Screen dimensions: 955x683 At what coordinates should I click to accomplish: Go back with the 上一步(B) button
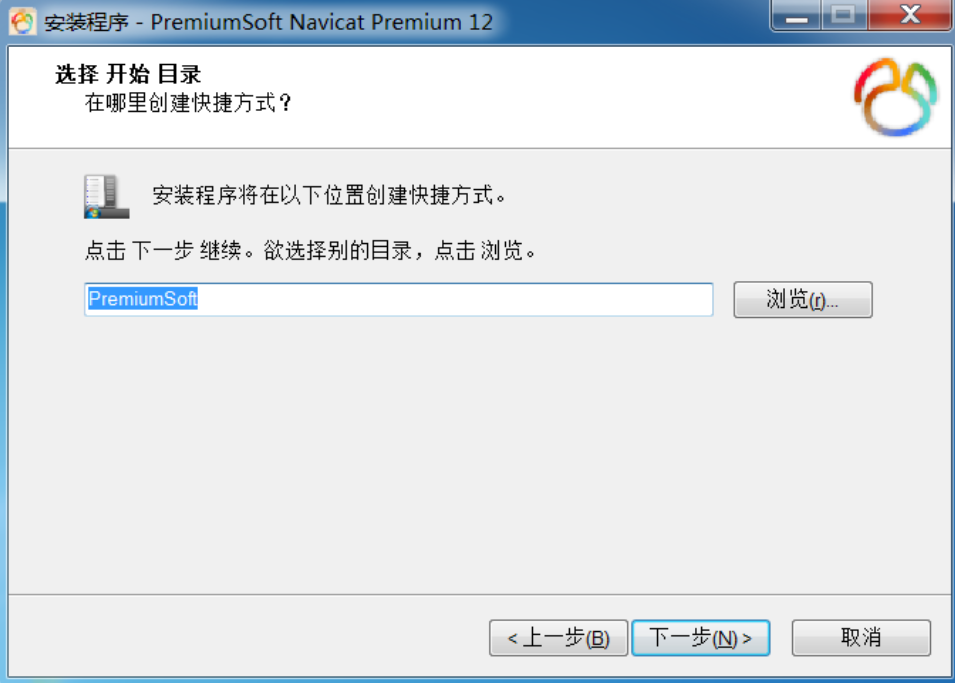(x=558, y=638)
